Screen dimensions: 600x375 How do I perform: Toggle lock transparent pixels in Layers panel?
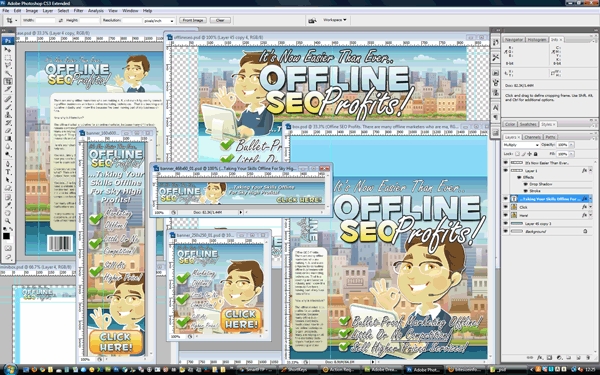pos(517,154)
